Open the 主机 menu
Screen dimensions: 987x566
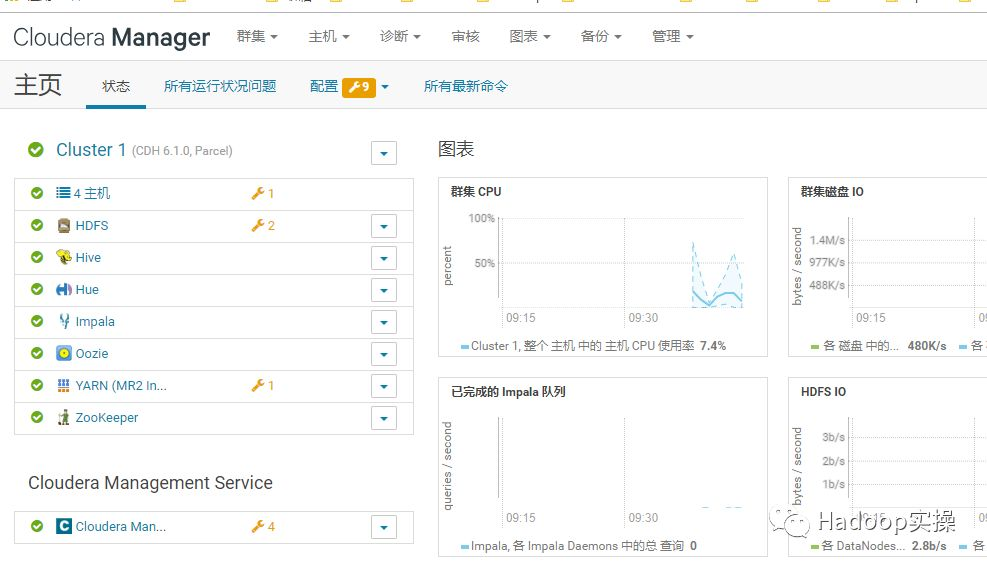pos(329,37)
